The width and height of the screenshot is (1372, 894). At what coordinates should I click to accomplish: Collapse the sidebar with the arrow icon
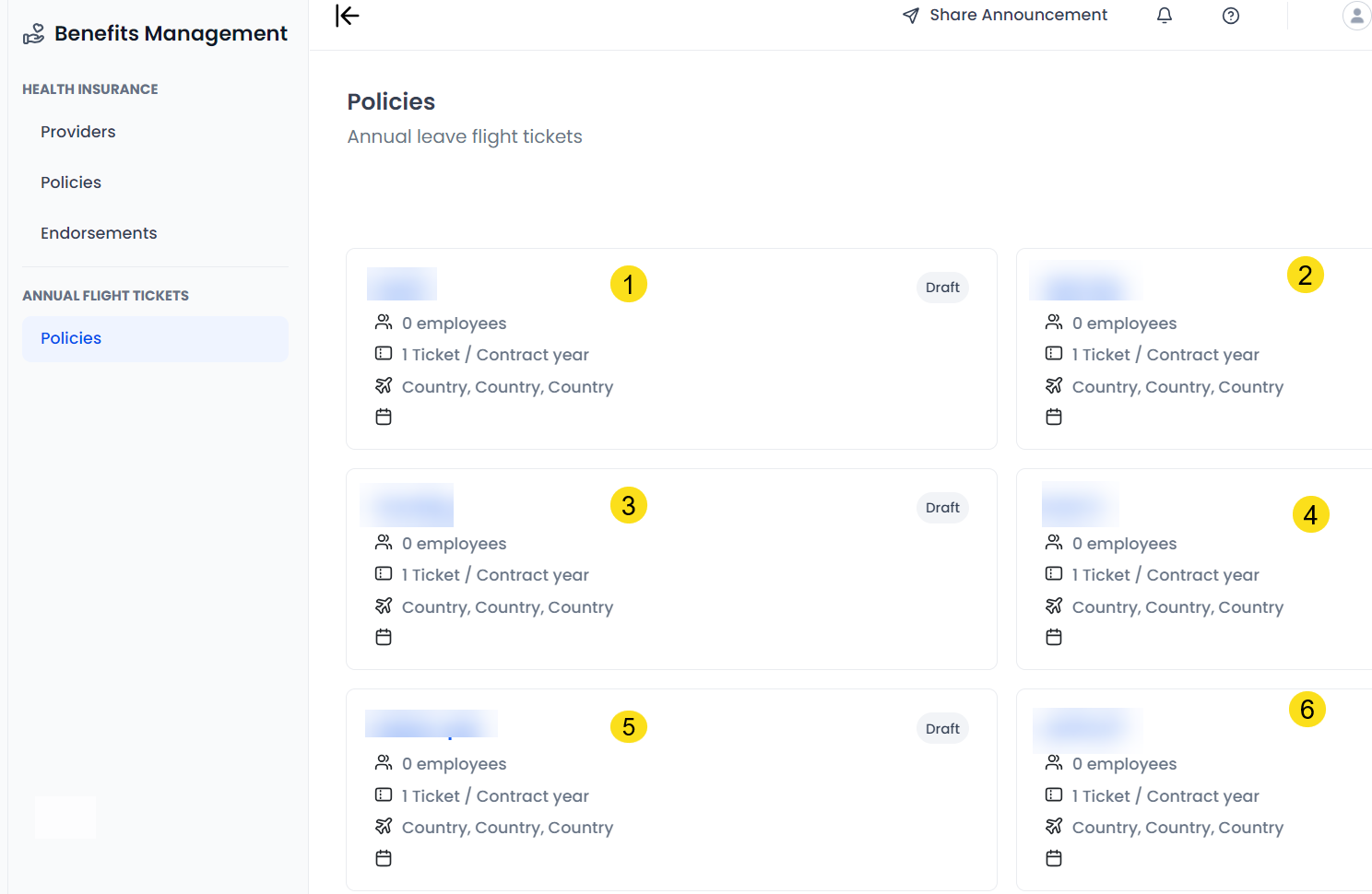347,16
